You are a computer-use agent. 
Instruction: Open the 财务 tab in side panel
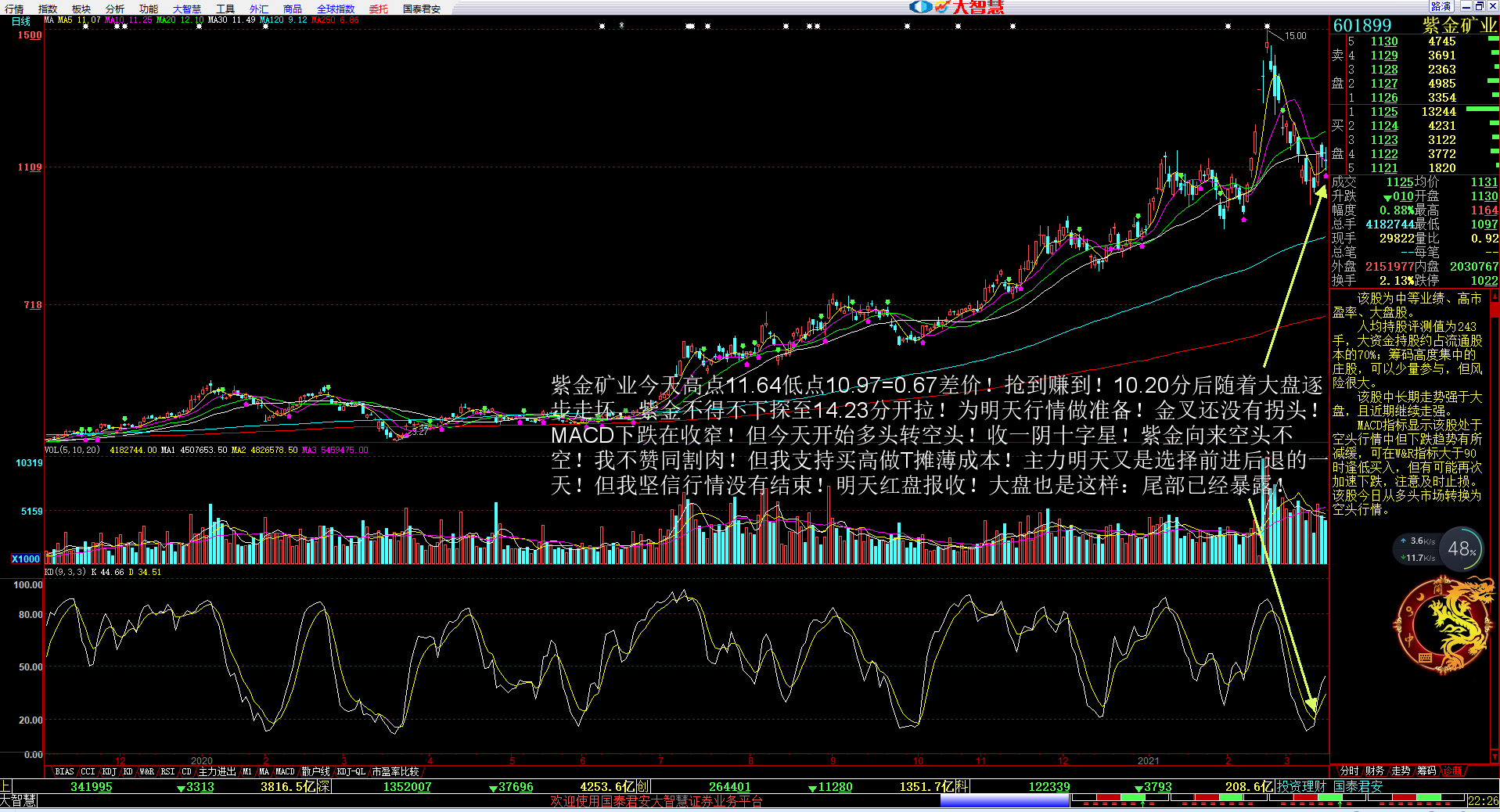point(1375,771)
